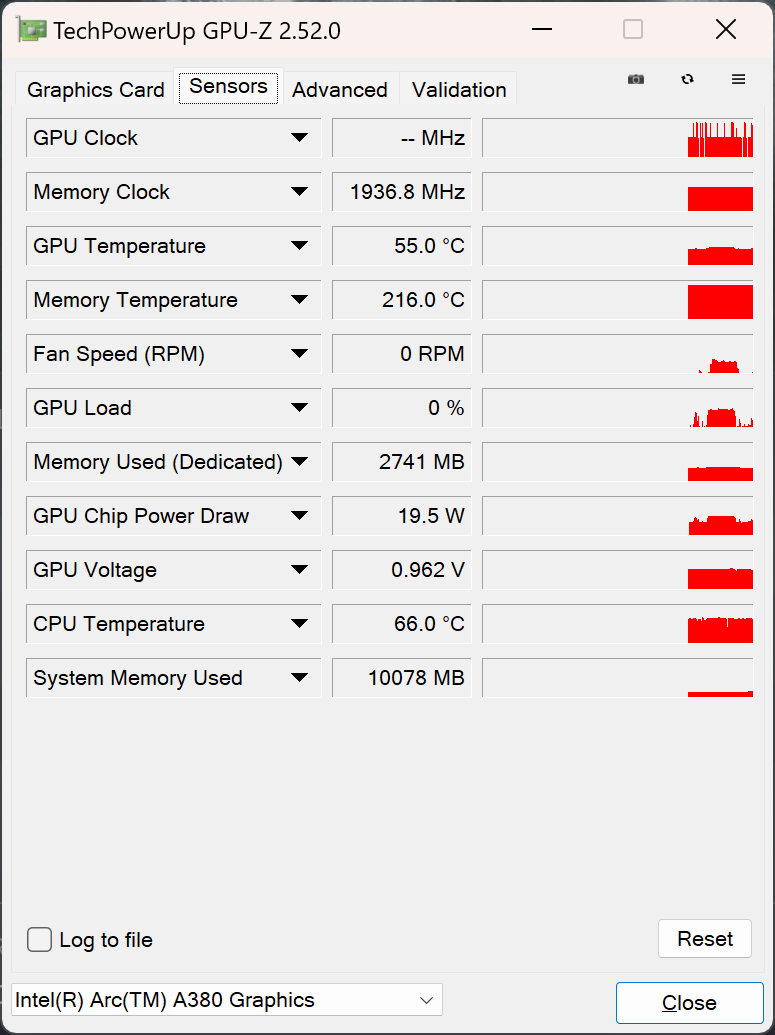Expand the GPU Clock sensor dropdown
The width and height of the screenshot is (775, 1035).
(x=299, y=138)
